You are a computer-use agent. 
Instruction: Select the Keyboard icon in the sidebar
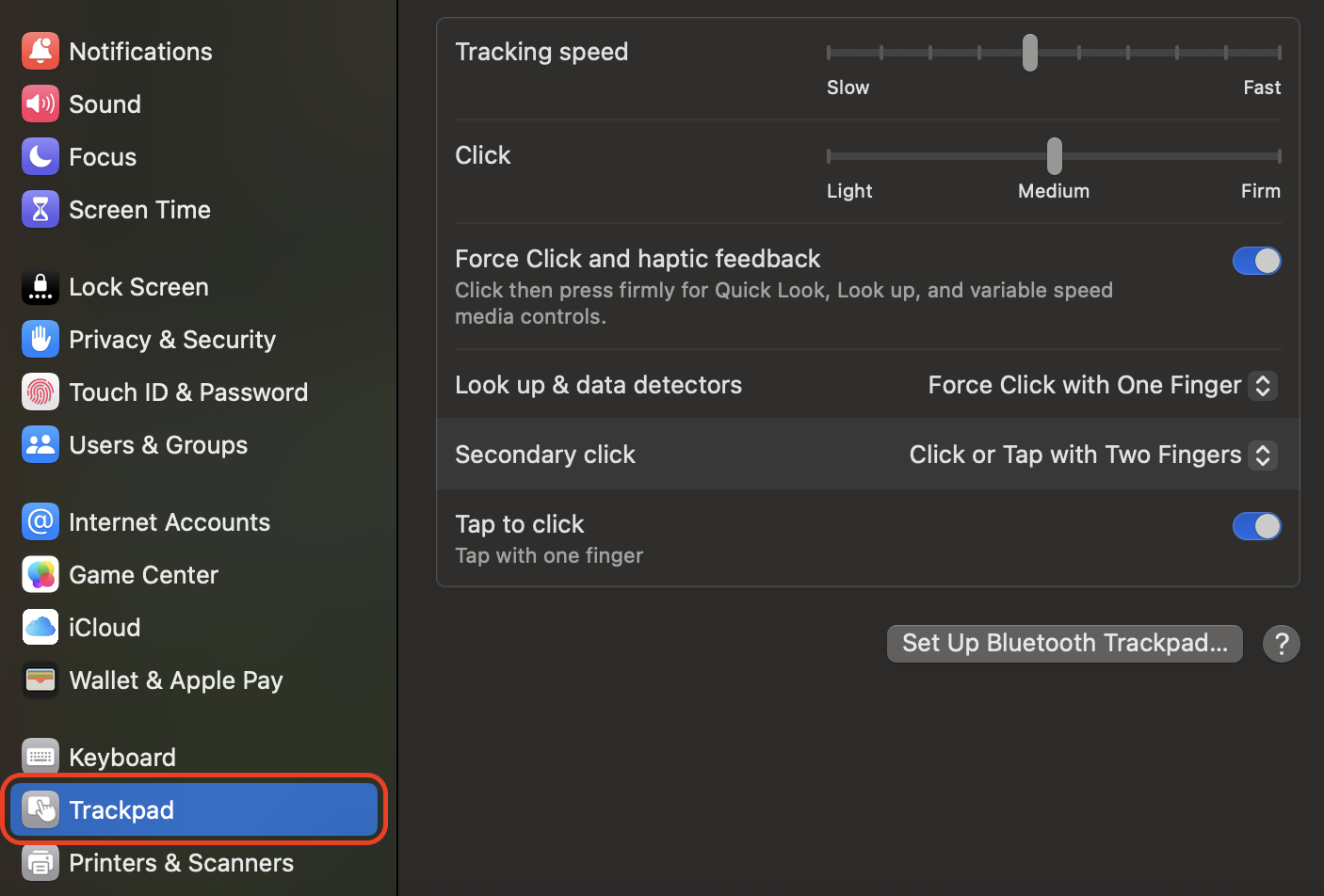pos(40,756)
